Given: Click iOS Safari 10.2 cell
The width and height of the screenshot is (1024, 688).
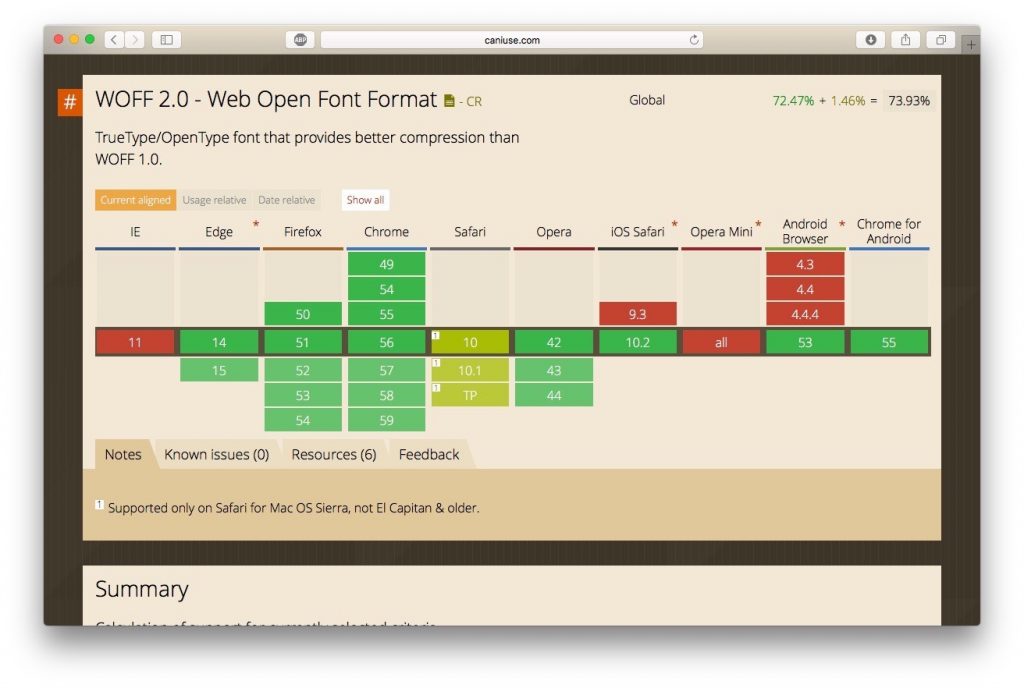Looking at the screenshot, I should point(637,342).
